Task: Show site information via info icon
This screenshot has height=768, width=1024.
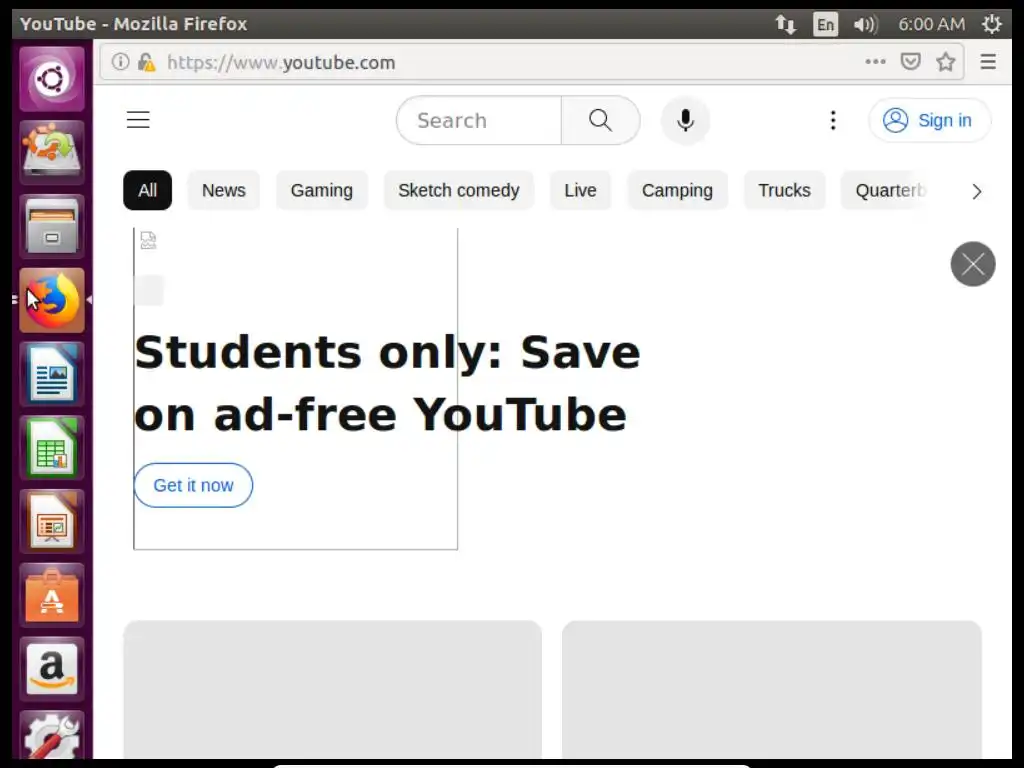Action: [120, 62]
